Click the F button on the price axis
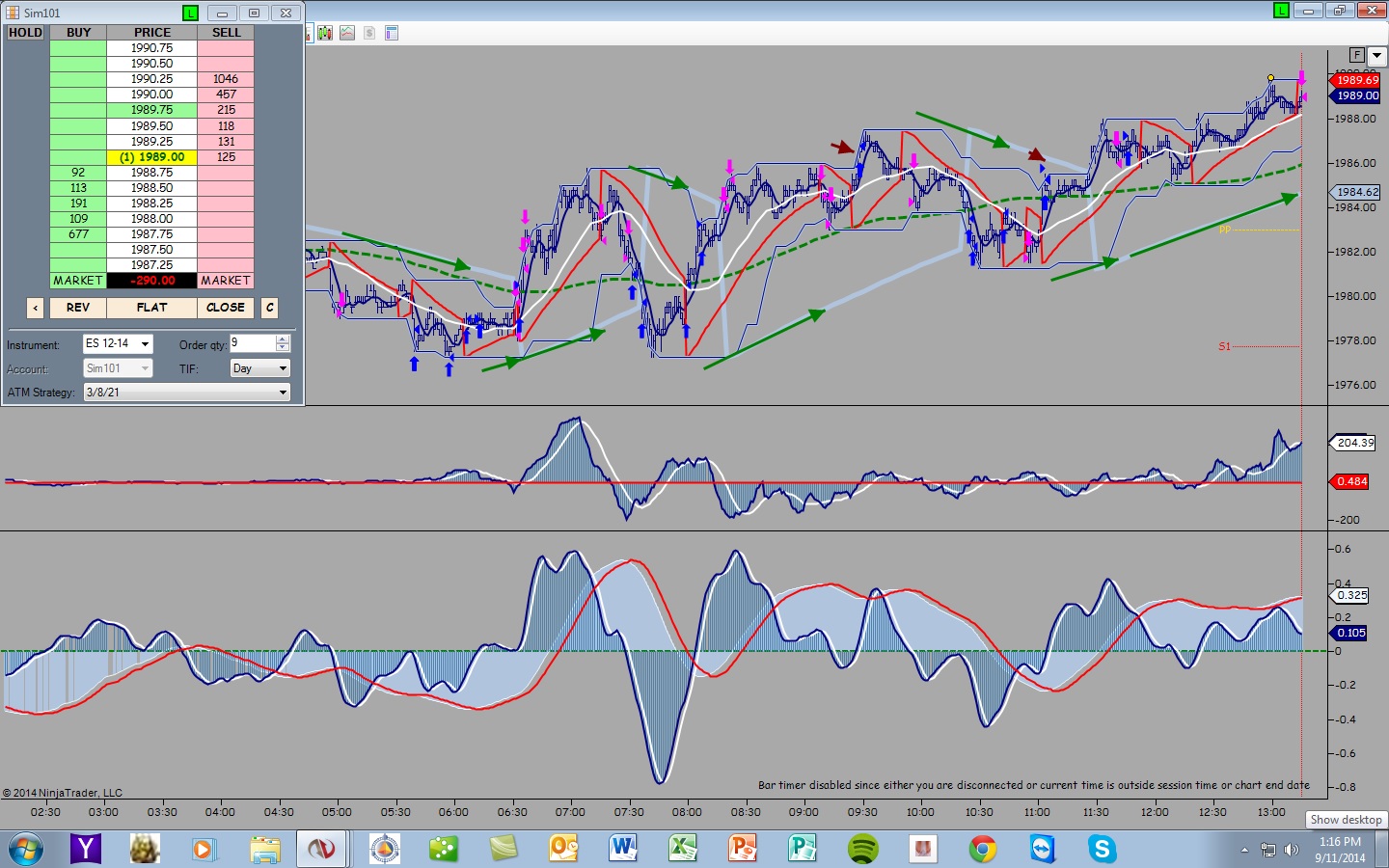The width and height of the screenshot is (1389, 868). coord(1357,55)
